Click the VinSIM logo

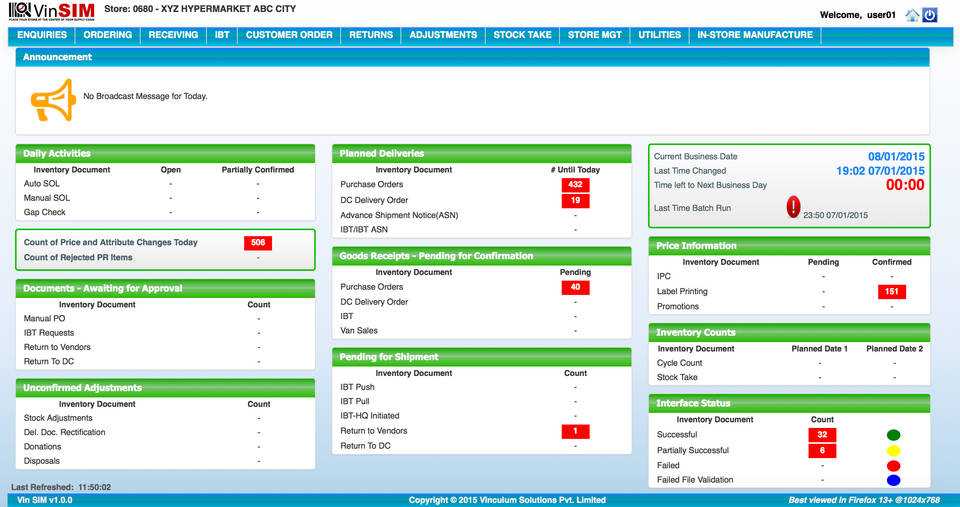tap(51, 12)
